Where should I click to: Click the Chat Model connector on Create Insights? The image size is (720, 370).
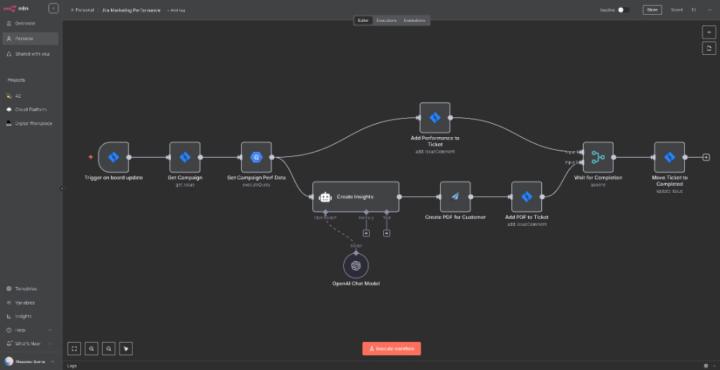[325, 212]
